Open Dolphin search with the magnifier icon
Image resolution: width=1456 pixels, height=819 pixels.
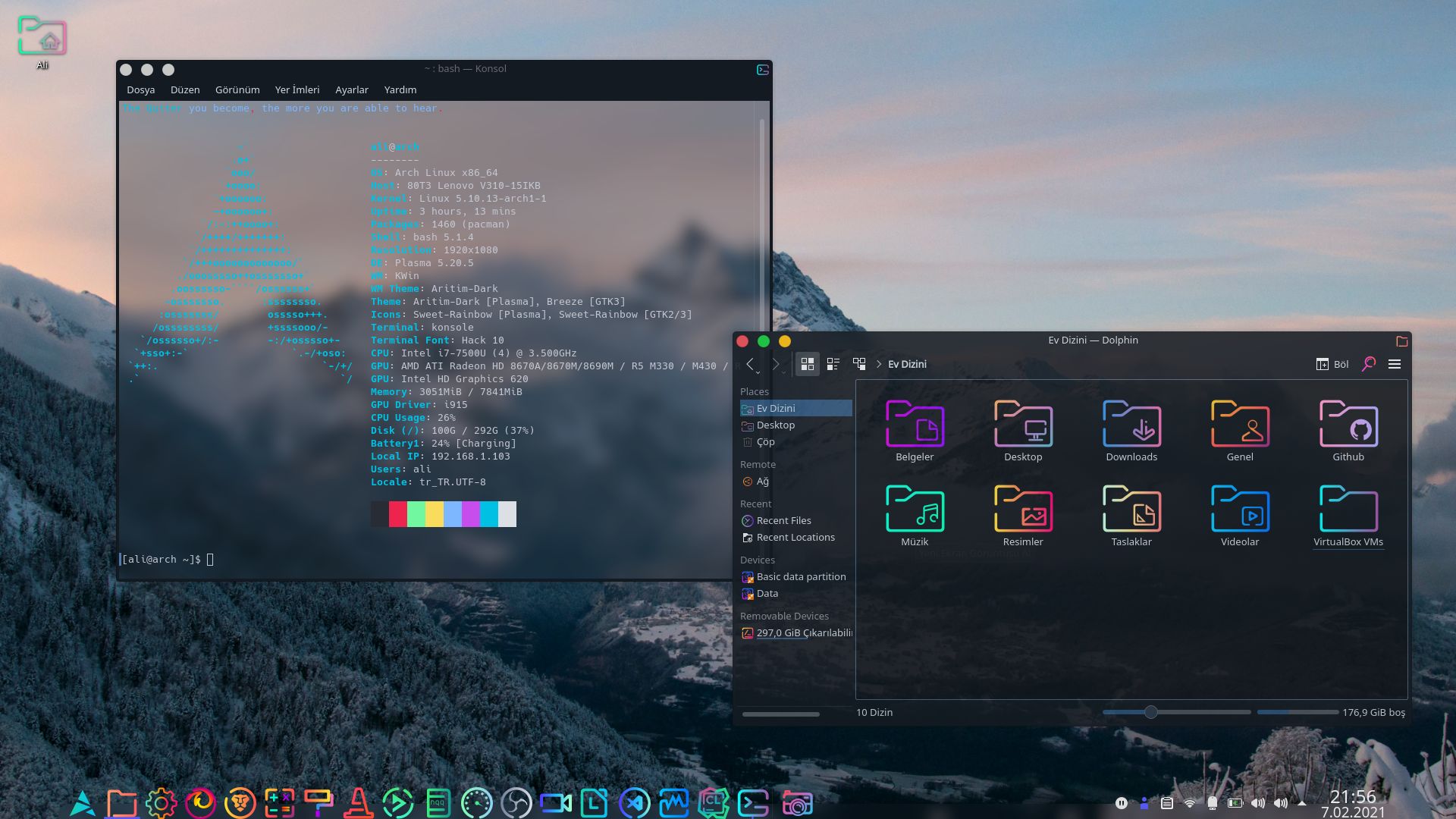pos(1368,364)
